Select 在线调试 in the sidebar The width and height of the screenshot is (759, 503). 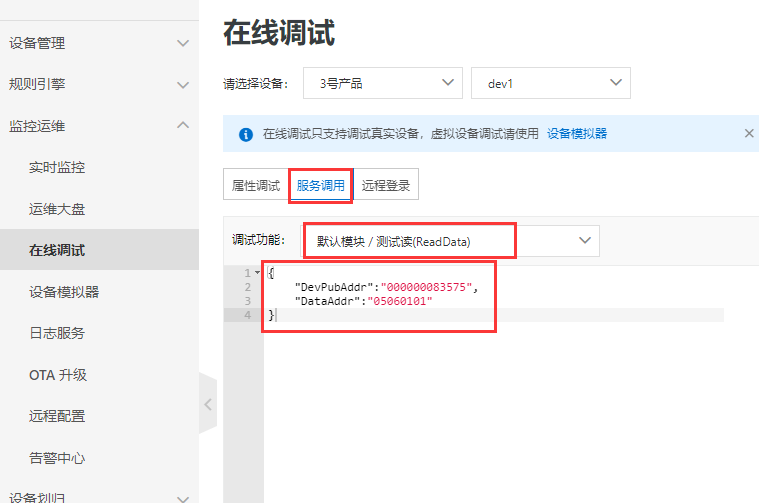[99, 250]
